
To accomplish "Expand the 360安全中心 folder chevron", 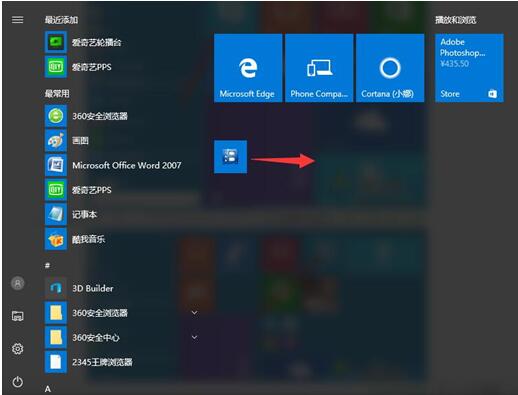I will pos(195,337).
